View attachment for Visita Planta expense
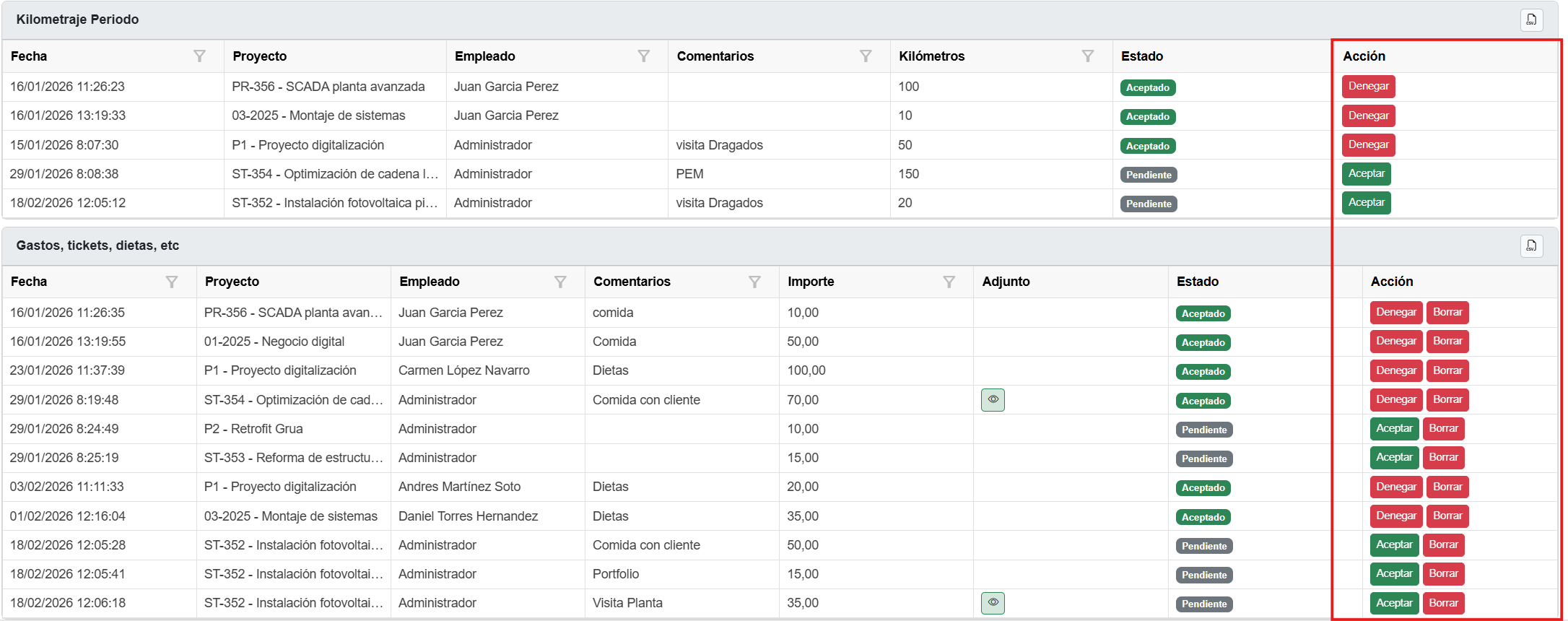Image resolution: width=1568 pixels, height=621 pixels. [993, 602]
